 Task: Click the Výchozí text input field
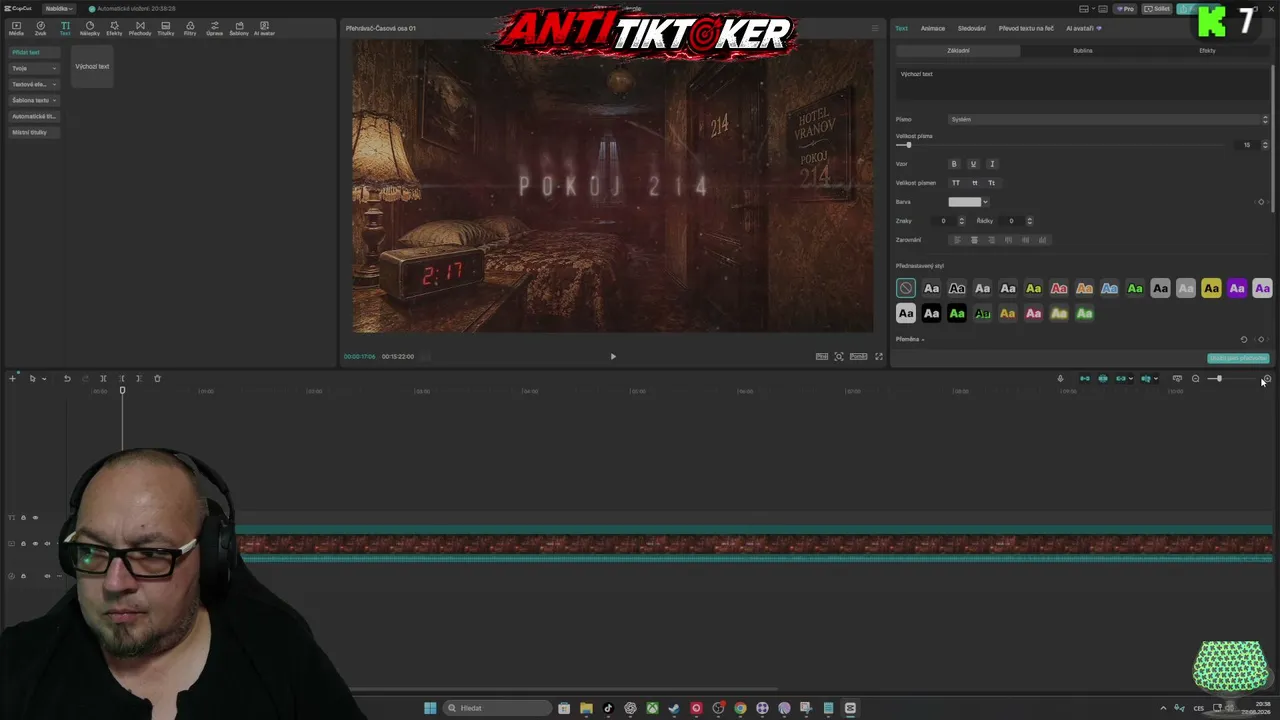[x=1083, y=84]
